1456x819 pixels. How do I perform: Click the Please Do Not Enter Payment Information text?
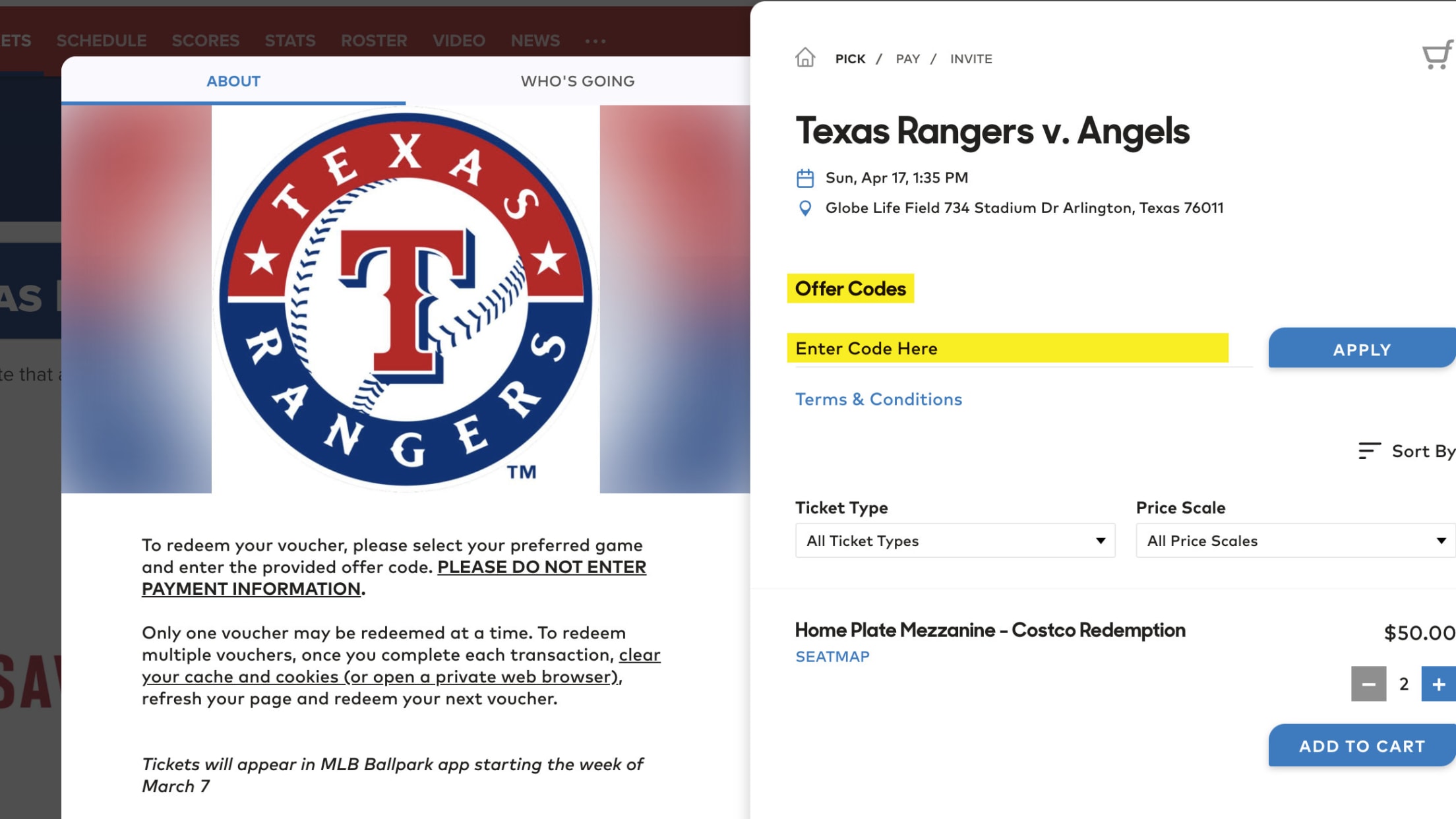pyautogui.click(x=394, y=578)
